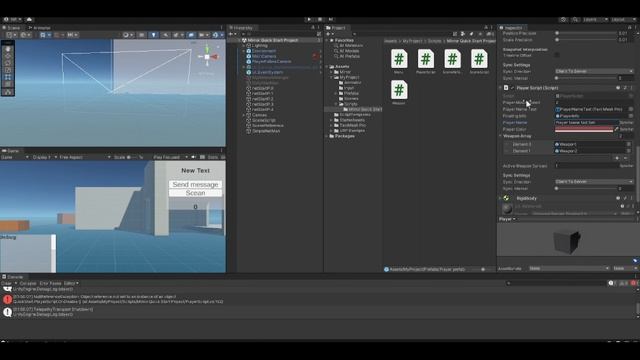640x360 pixels.
Task: Toggle Game view mute audio
Action: [193, 157]
